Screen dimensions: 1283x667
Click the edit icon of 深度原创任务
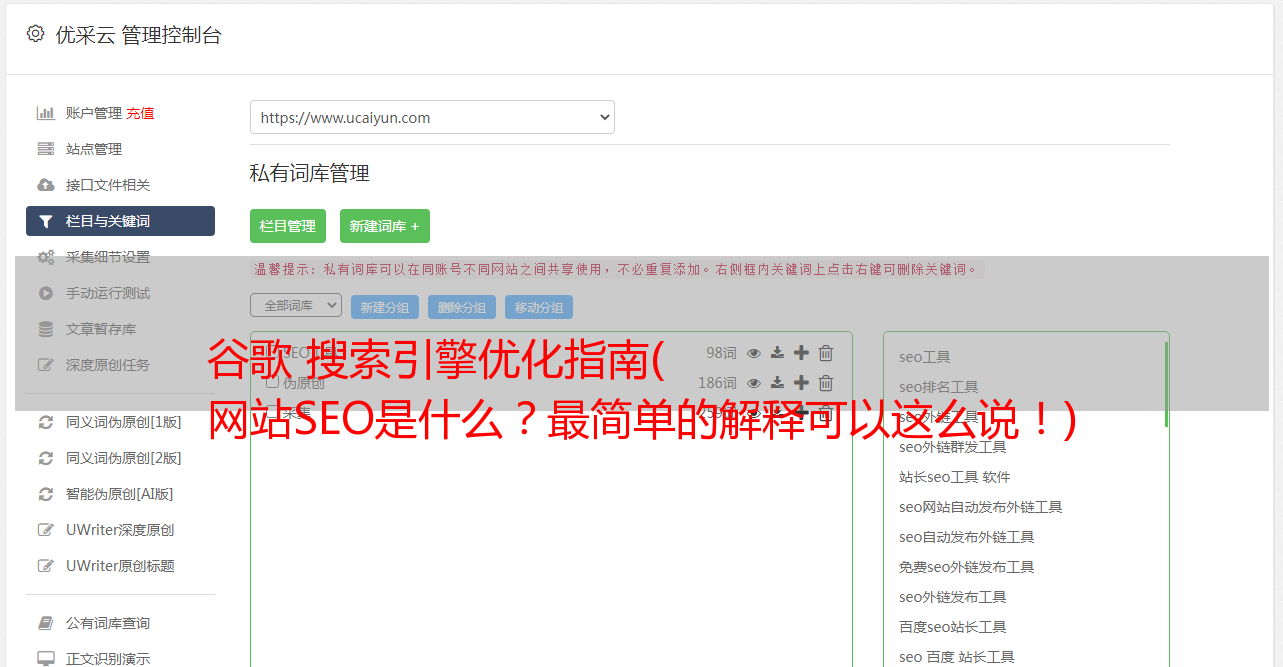click(x=45, y=365)
